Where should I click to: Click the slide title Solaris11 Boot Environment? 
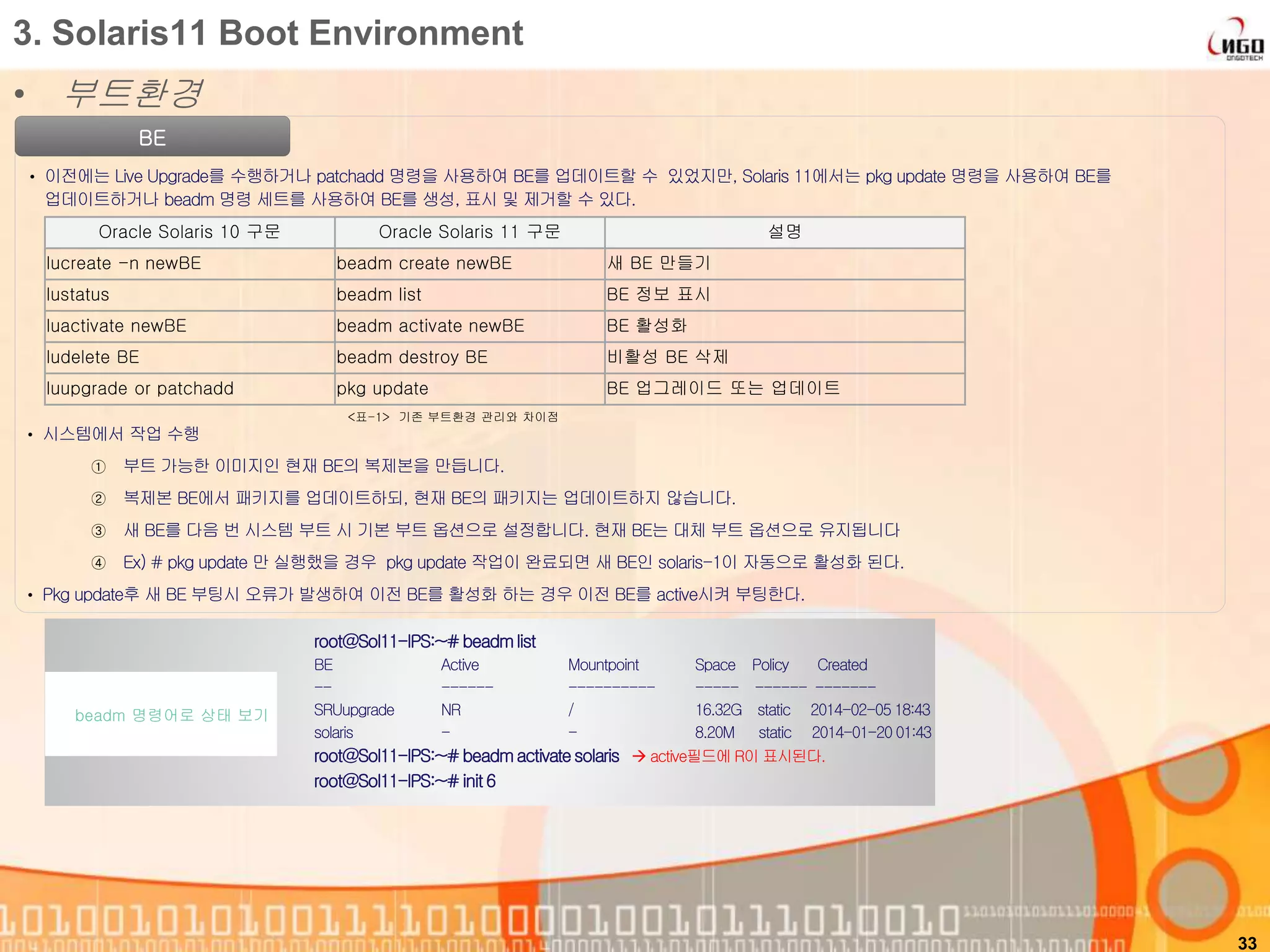tap(269, 32)
